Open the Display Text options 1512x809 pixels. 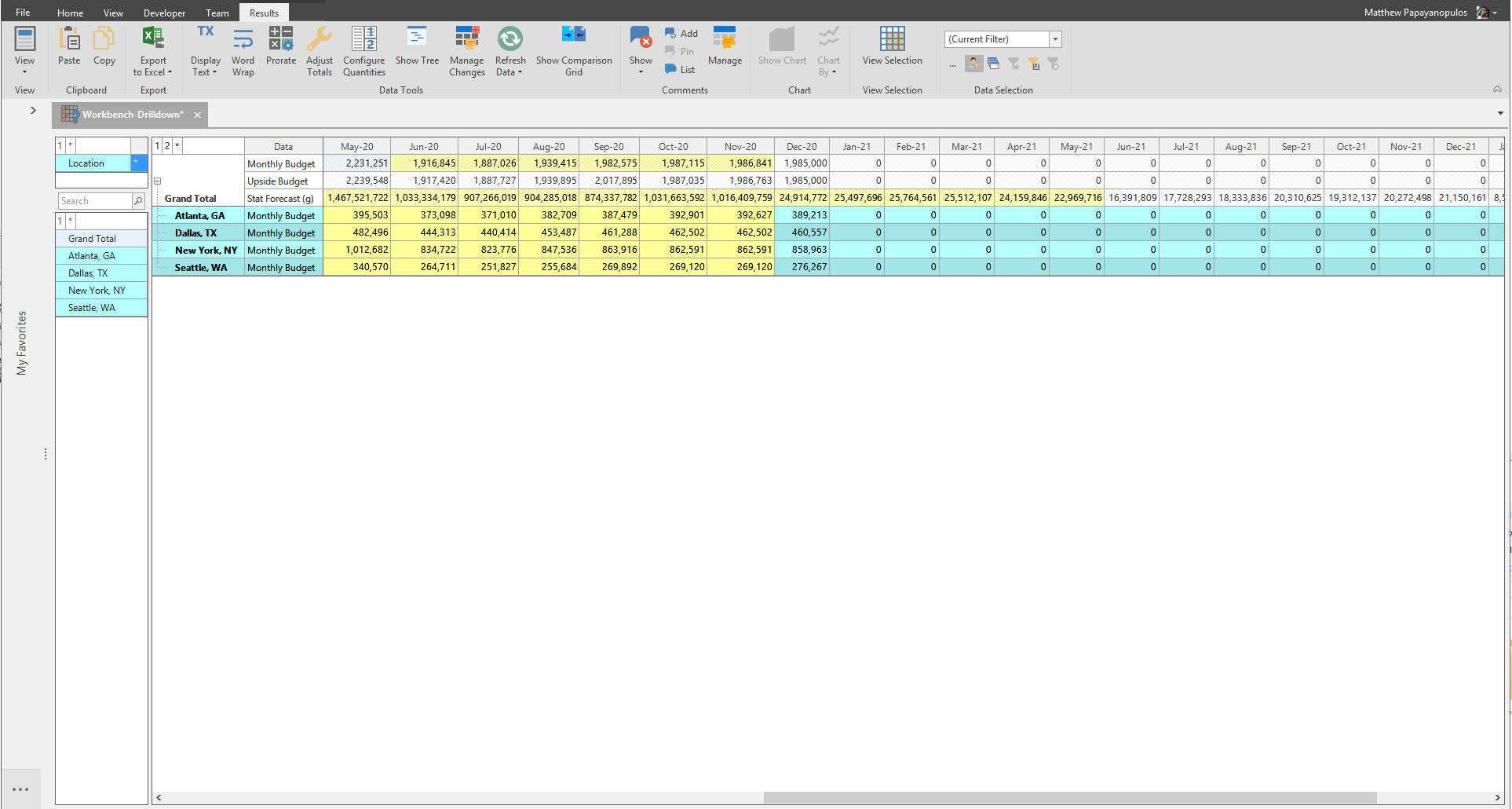point(205,51)
